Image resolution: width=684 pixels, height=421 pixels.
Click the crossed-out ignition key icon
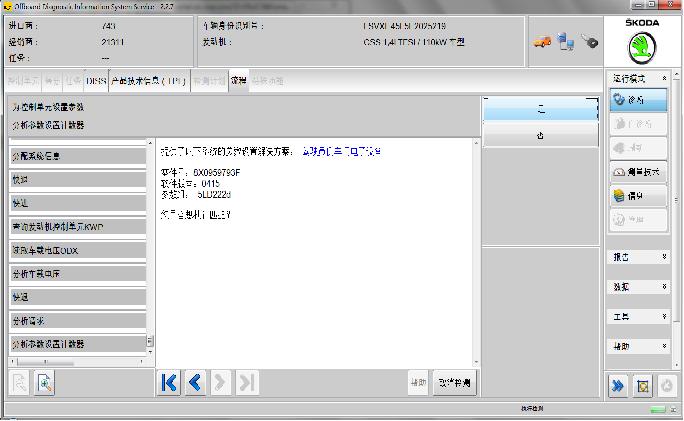click(x=589, y=41)
